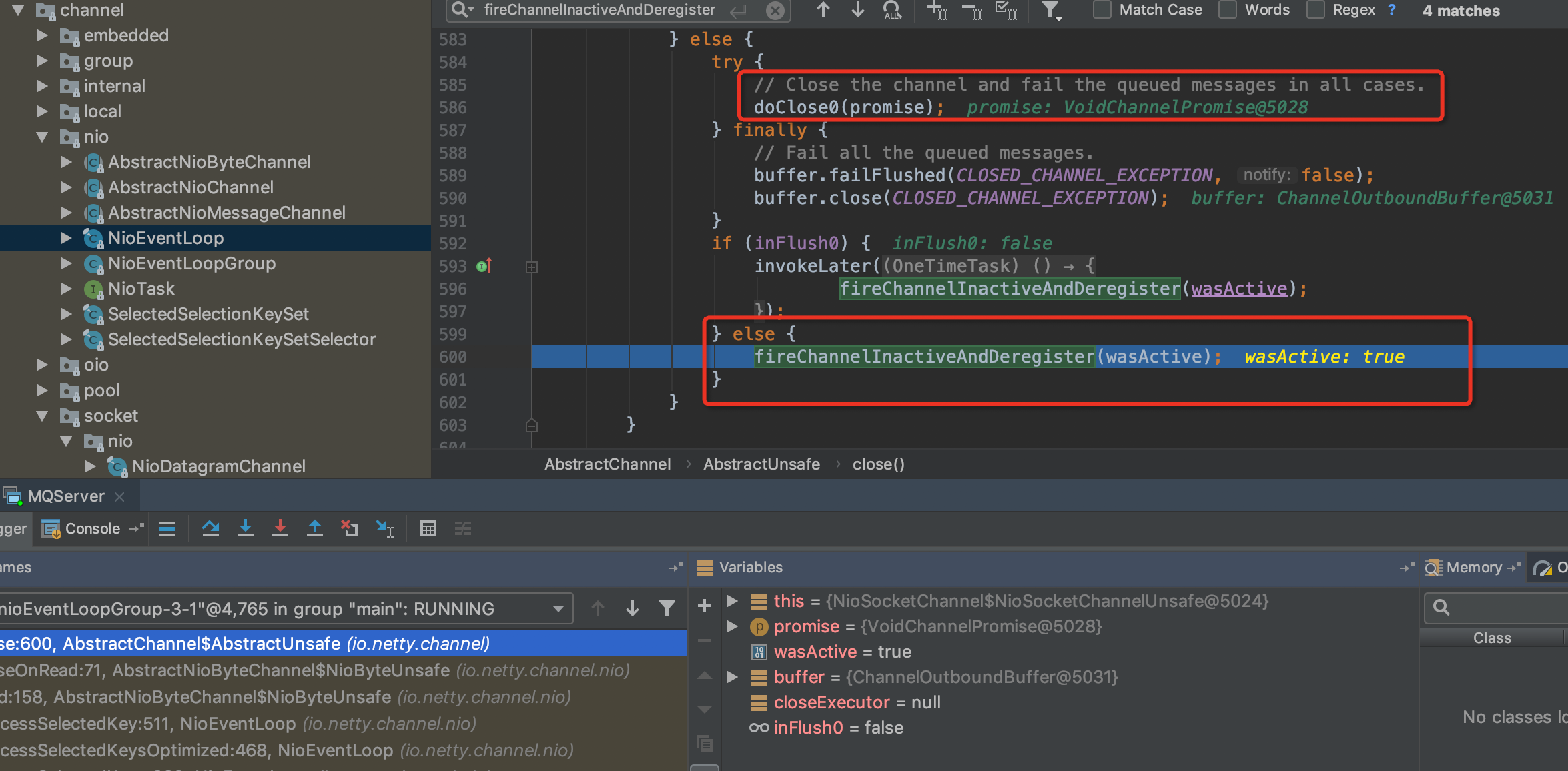Screen dimensions: 1568x771
Task: Click in the find search text field
Action: pyautogui.click(x=599, y=10)
